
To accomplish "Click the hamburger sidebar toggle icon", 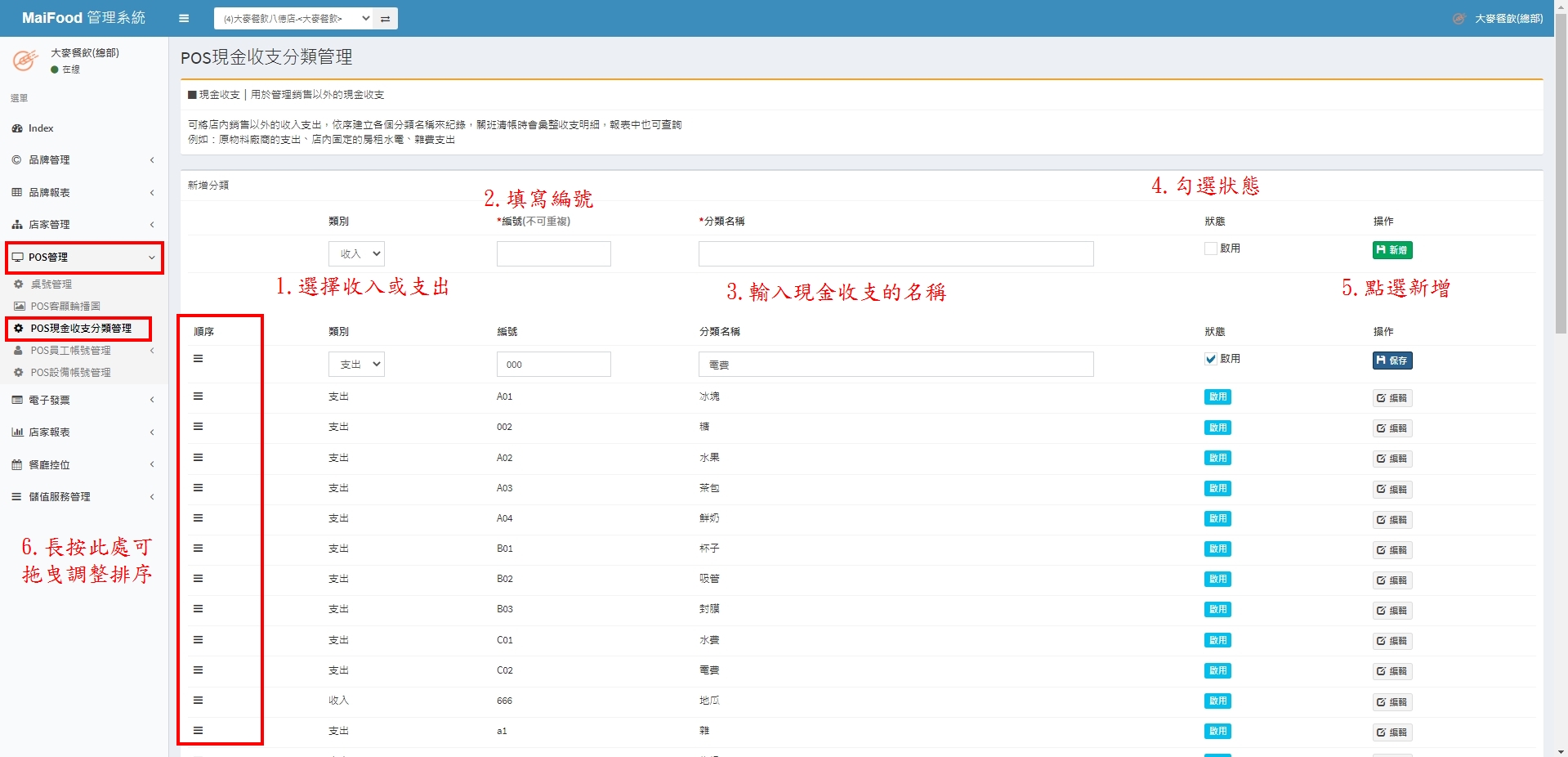I will coord(184,18).
